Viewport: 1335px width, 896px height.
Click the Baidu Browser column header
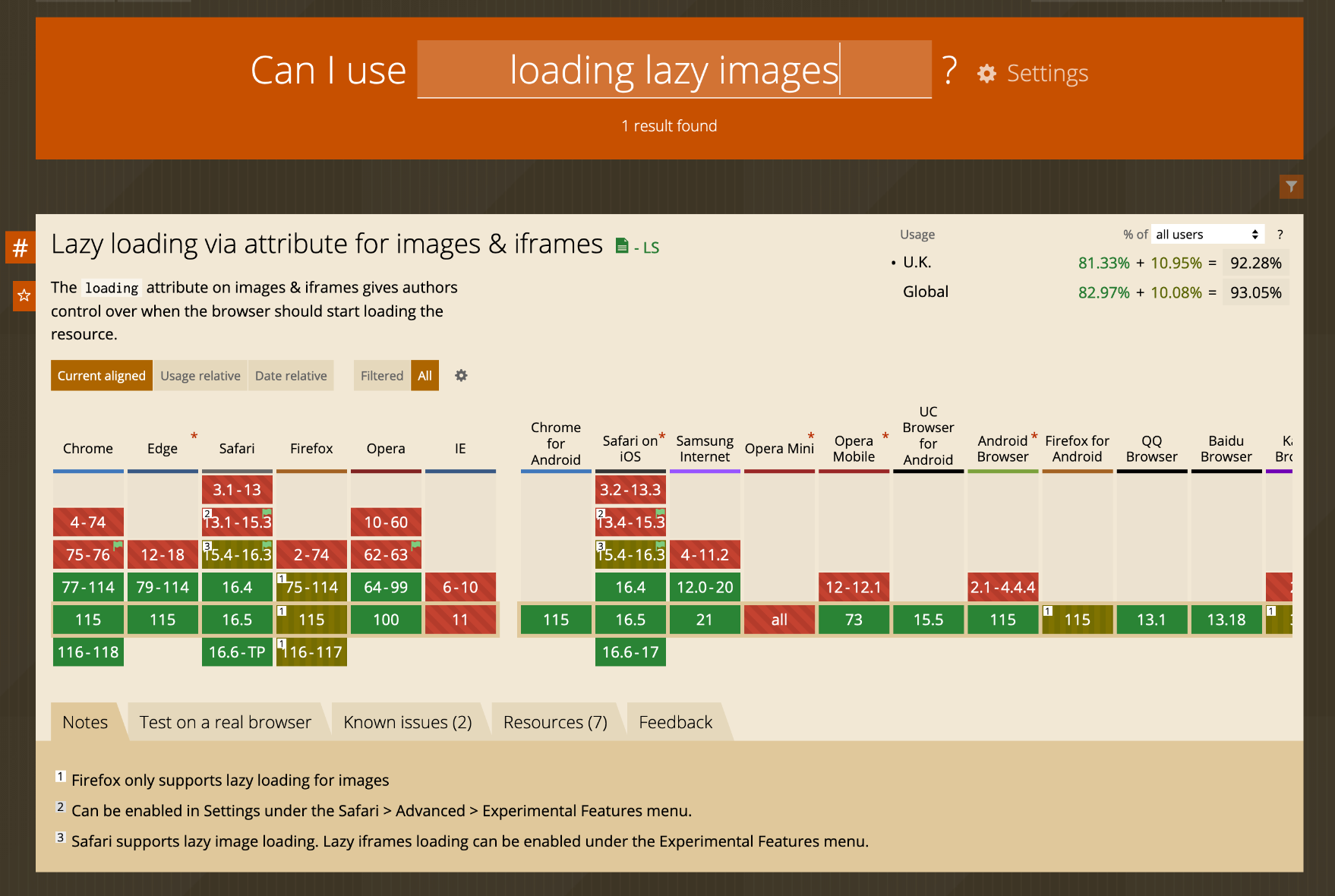pos(1226,449)
